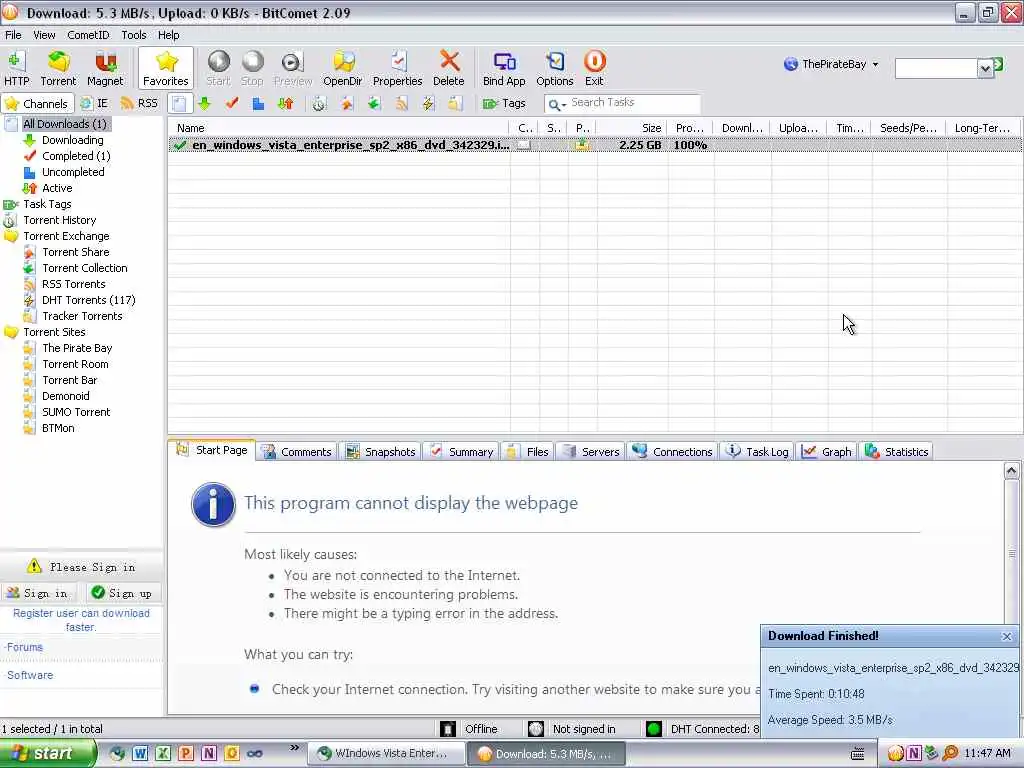Open the Task Log tab

[757, 451]
